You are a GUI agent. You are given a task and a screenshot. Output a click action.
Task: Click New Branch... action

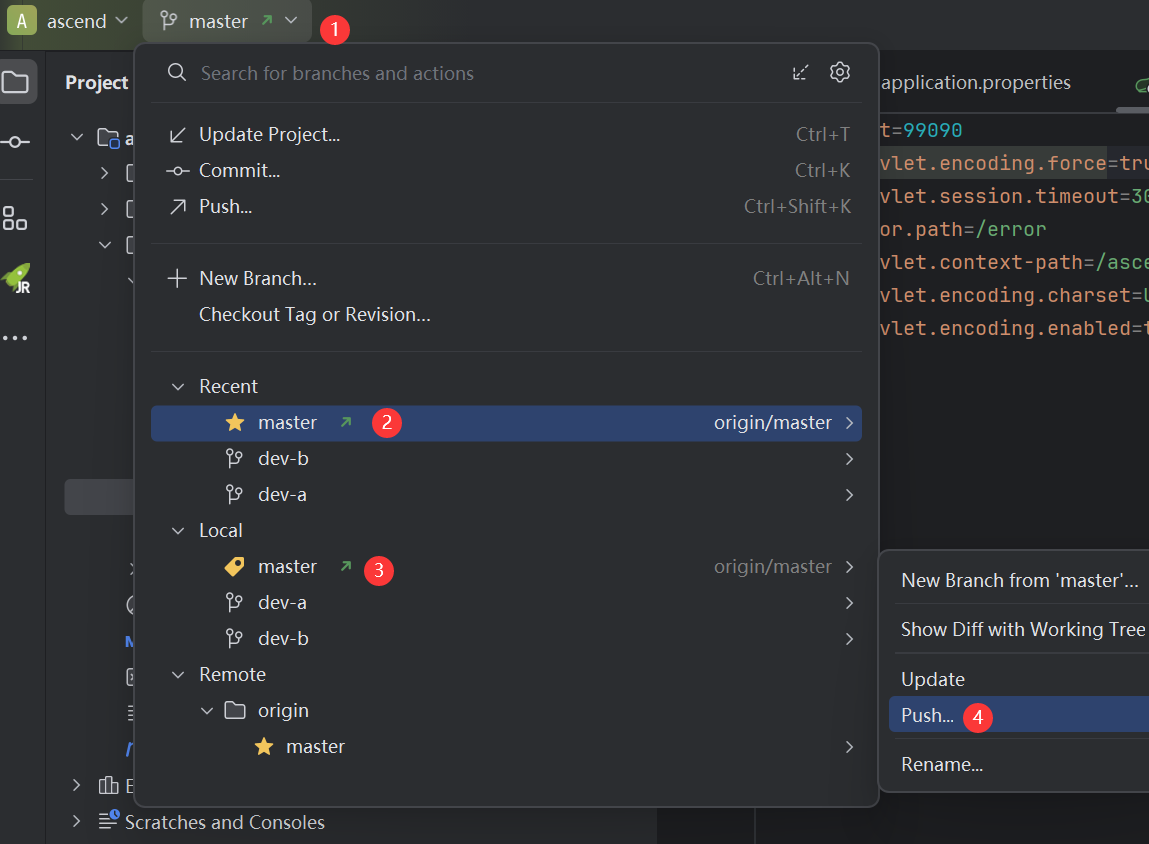coord(257,278)
